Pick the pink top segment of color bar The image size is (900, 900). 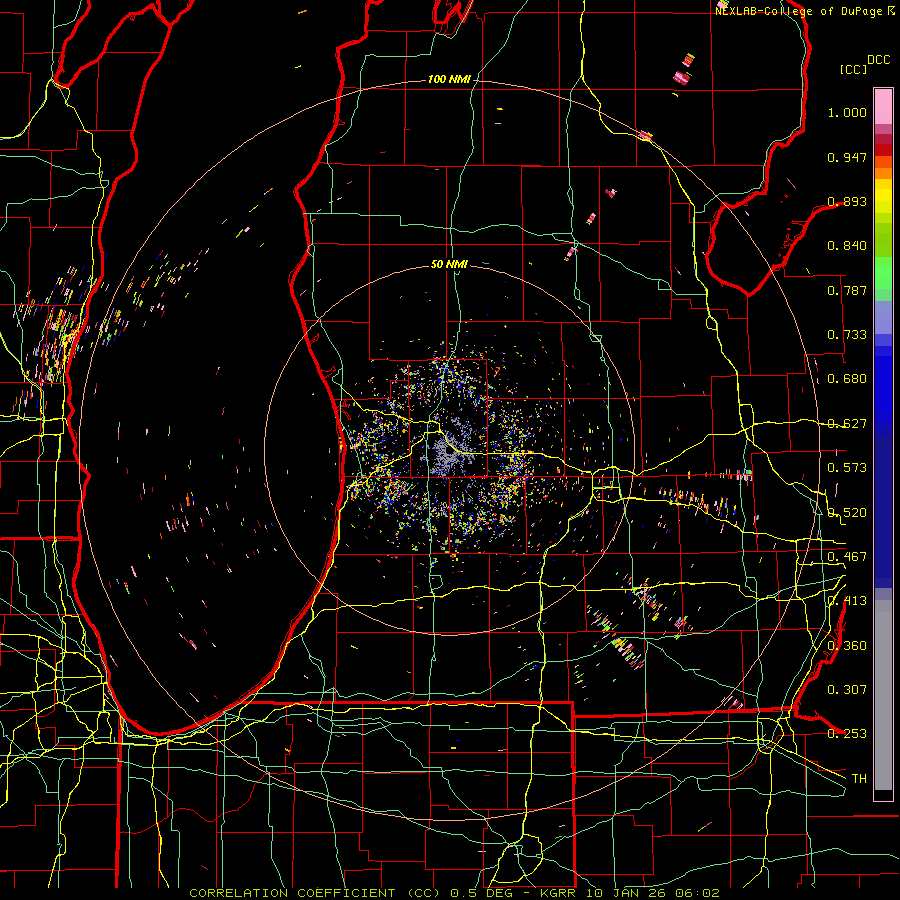883,106
